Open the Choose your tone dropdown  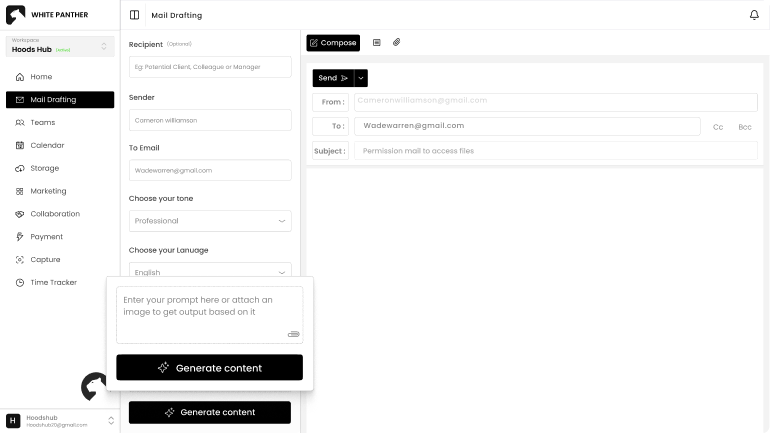coord(210,221)
